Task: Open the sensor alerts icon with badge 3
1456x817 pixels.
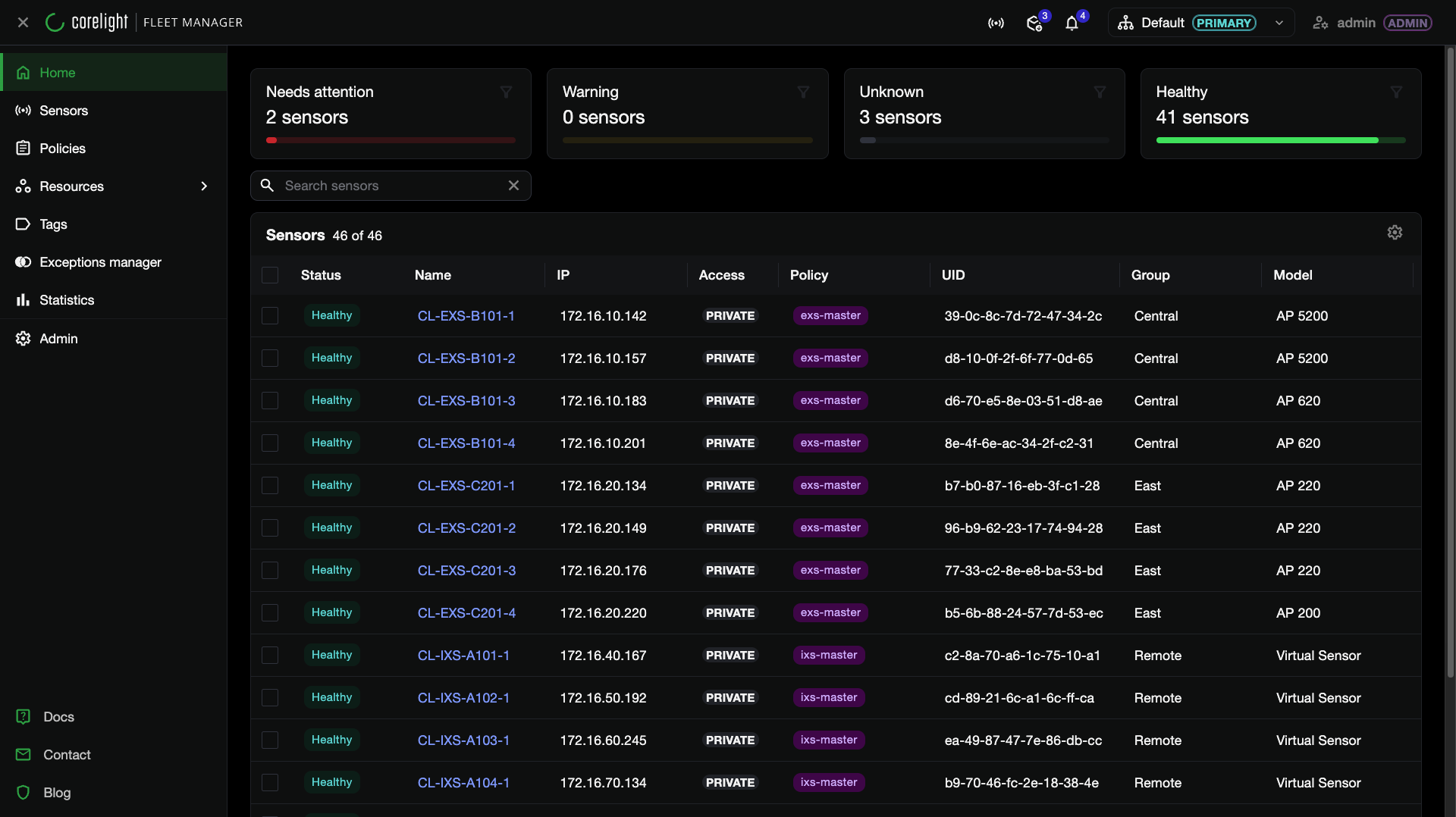Action: [1034, 23]
